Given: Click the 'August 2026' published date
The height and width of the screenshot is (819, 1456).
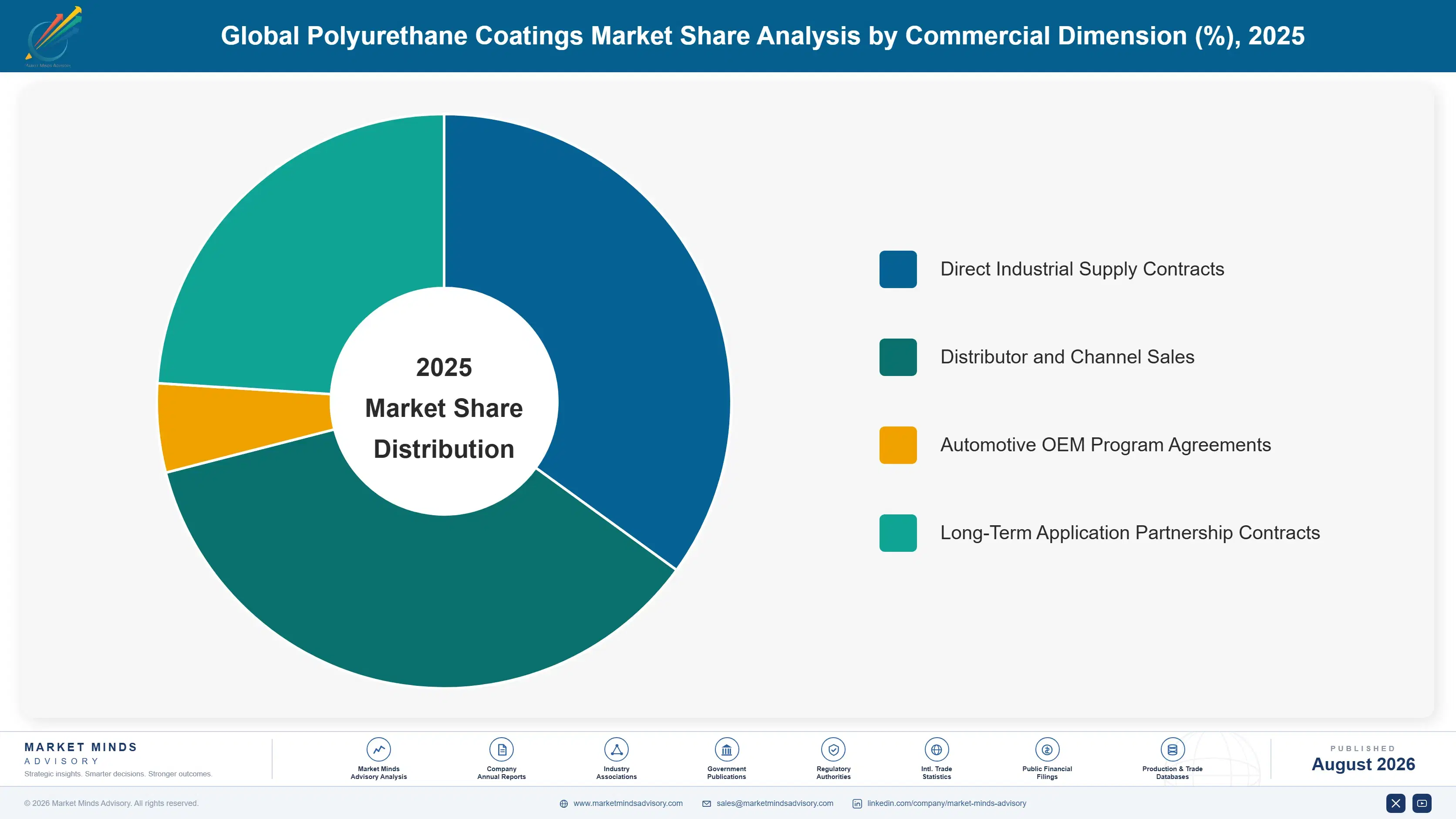Looking at the screenshot, I should [1363, 764].
